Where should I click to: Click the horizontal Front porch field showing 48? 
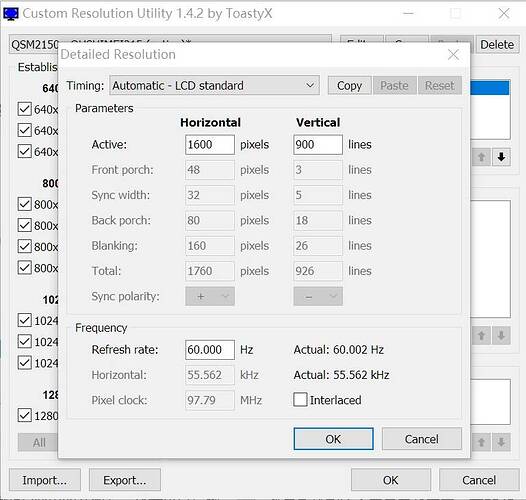point(210,170)
